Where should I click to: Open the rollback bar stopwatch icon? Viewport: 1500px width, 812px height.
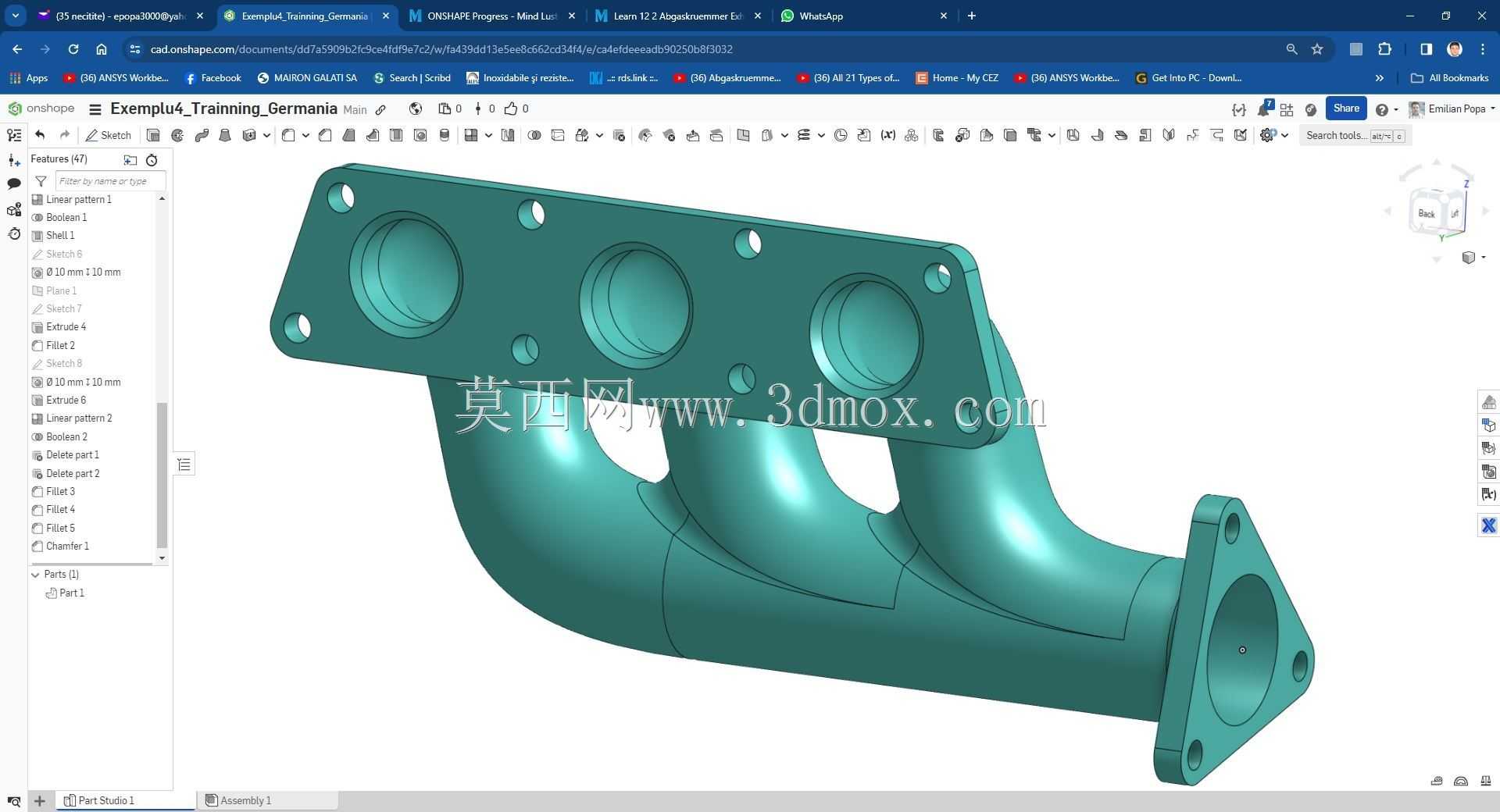click(152, 160)
